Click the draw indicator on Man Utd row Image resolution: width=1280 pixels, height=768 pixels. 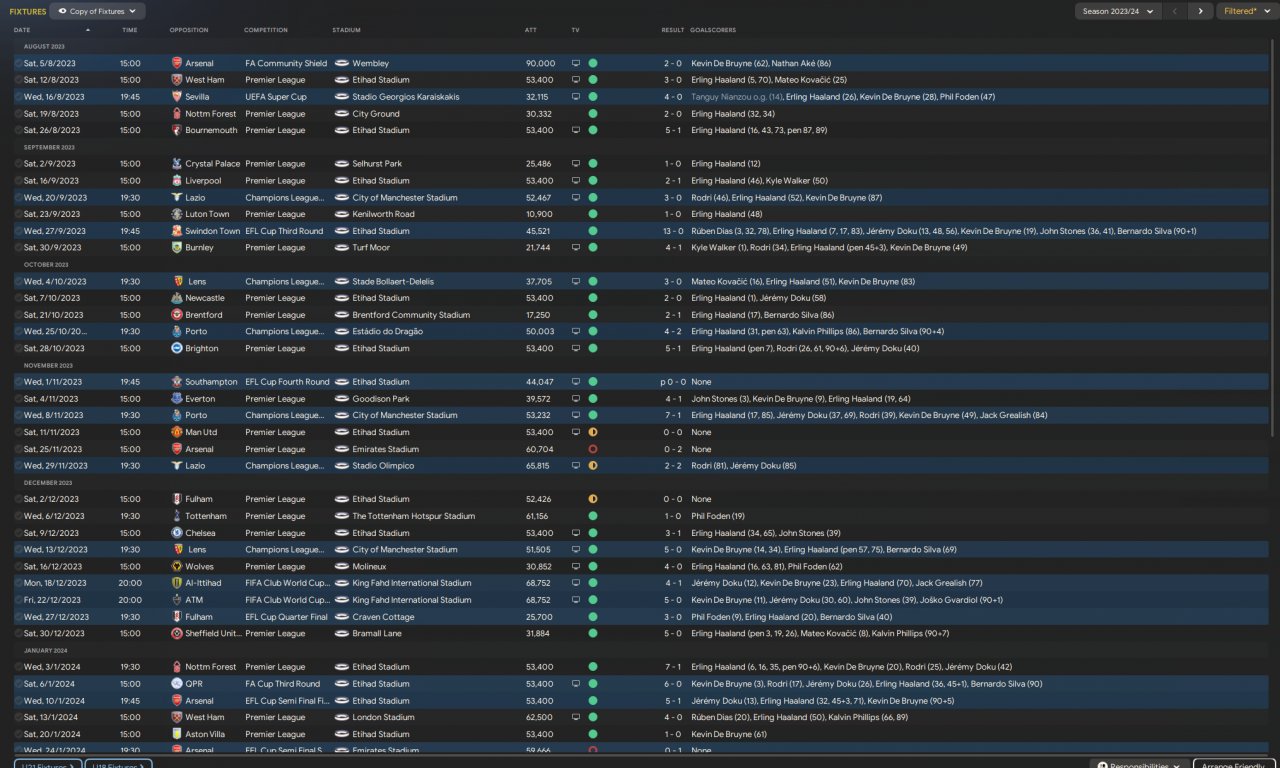593,432
